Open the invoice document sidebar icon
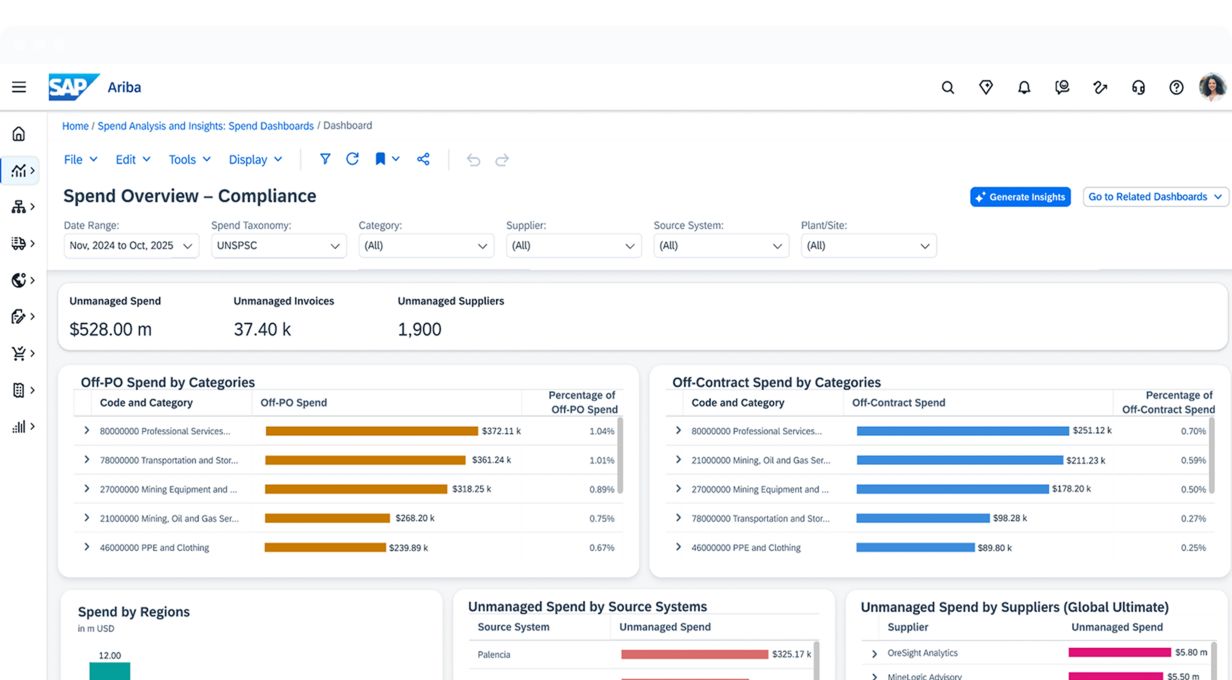This screenshot has height=680, width=1232. (19, 390)
